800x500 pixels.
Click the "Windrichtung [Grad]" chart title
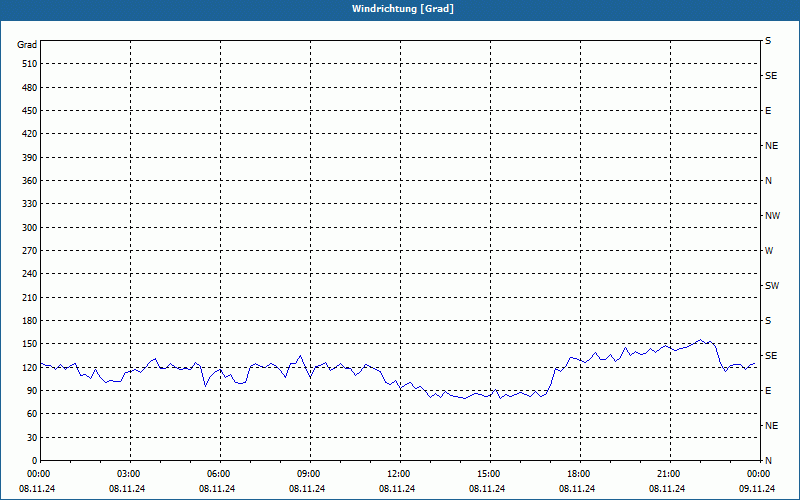point(403,9)
